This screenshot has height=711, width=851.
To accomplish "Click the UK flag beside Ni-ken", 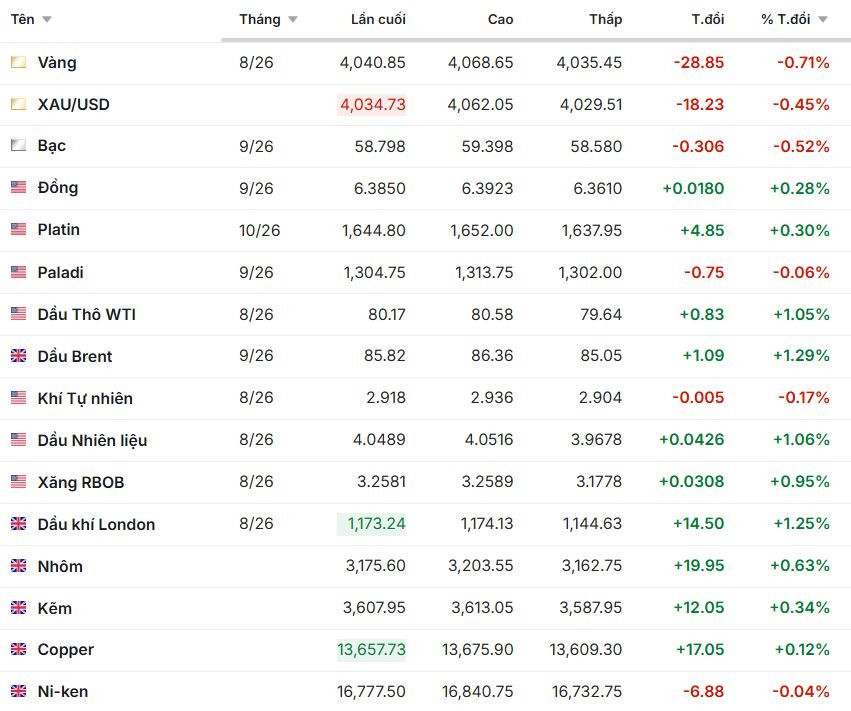I will coord(18,691).
